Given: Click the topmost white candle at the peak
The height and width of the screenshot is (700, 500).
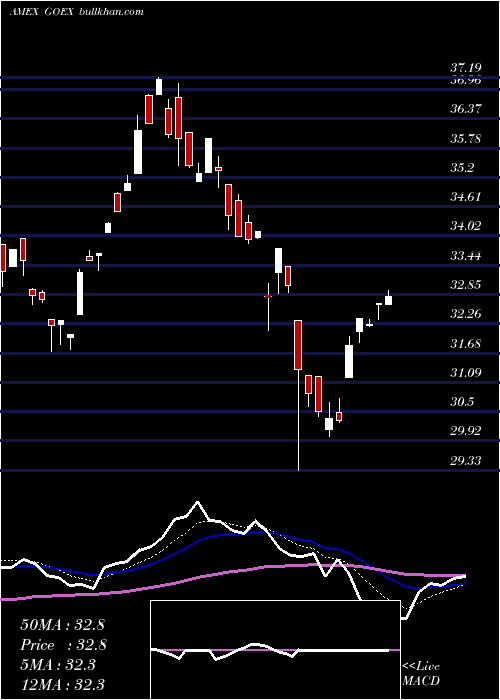Looking at the screenshot, I should pos(158,87).
